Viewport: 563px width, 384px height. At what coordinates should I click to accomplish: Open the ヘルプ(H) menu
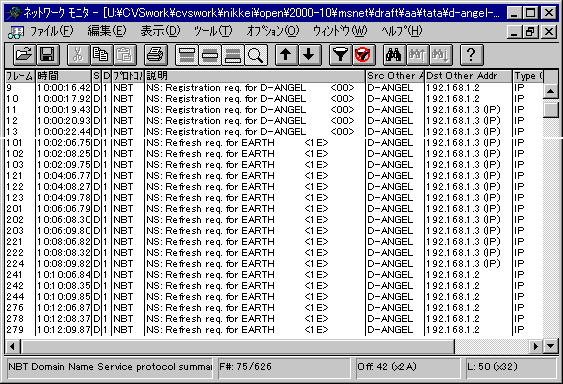click(x=402, y=31)
